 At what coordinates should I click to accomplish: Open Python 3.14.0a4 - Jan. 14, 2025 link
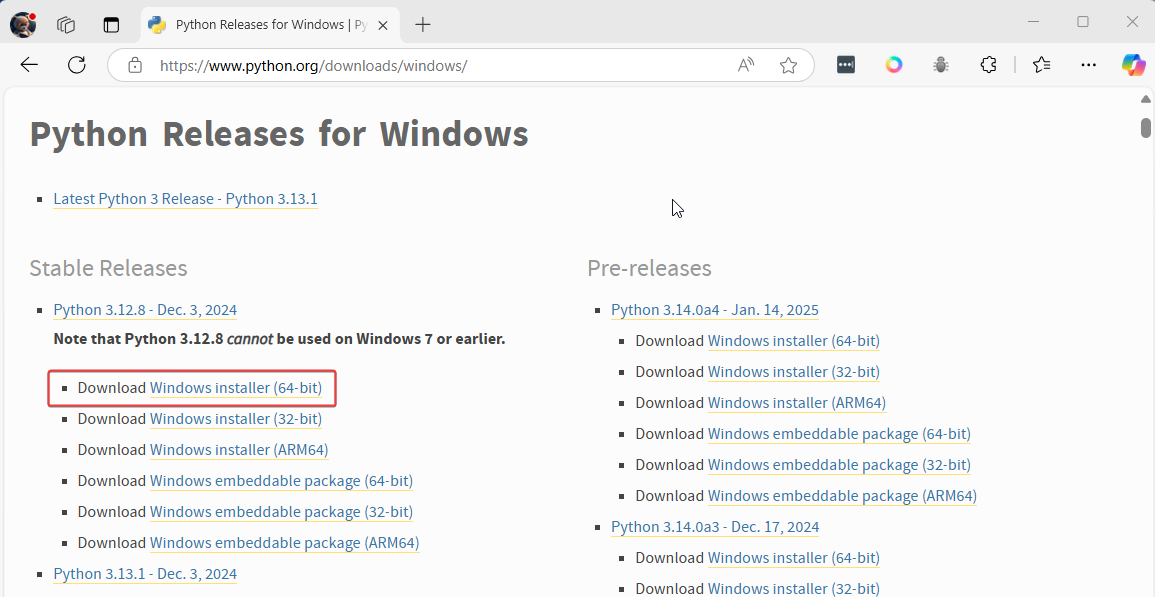(715, 310)
